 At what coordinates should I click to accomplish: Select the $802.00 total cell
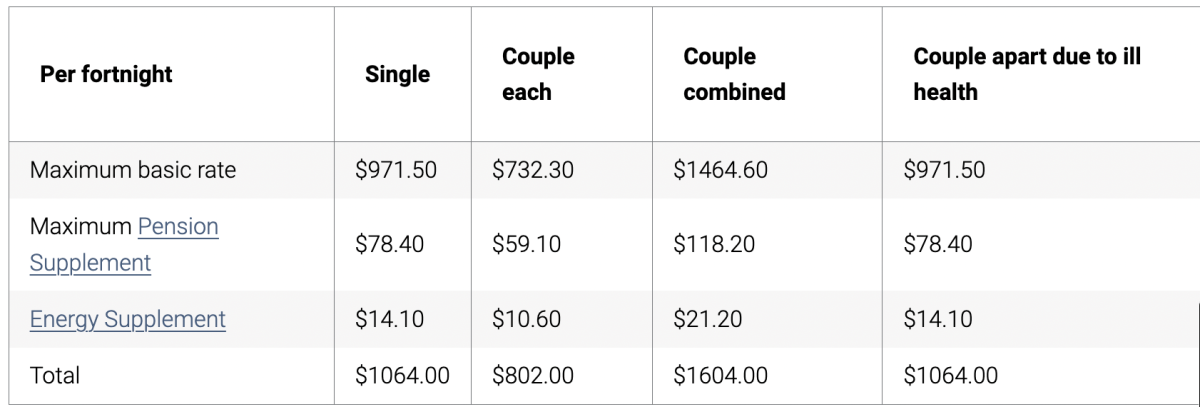coord(533,376)
